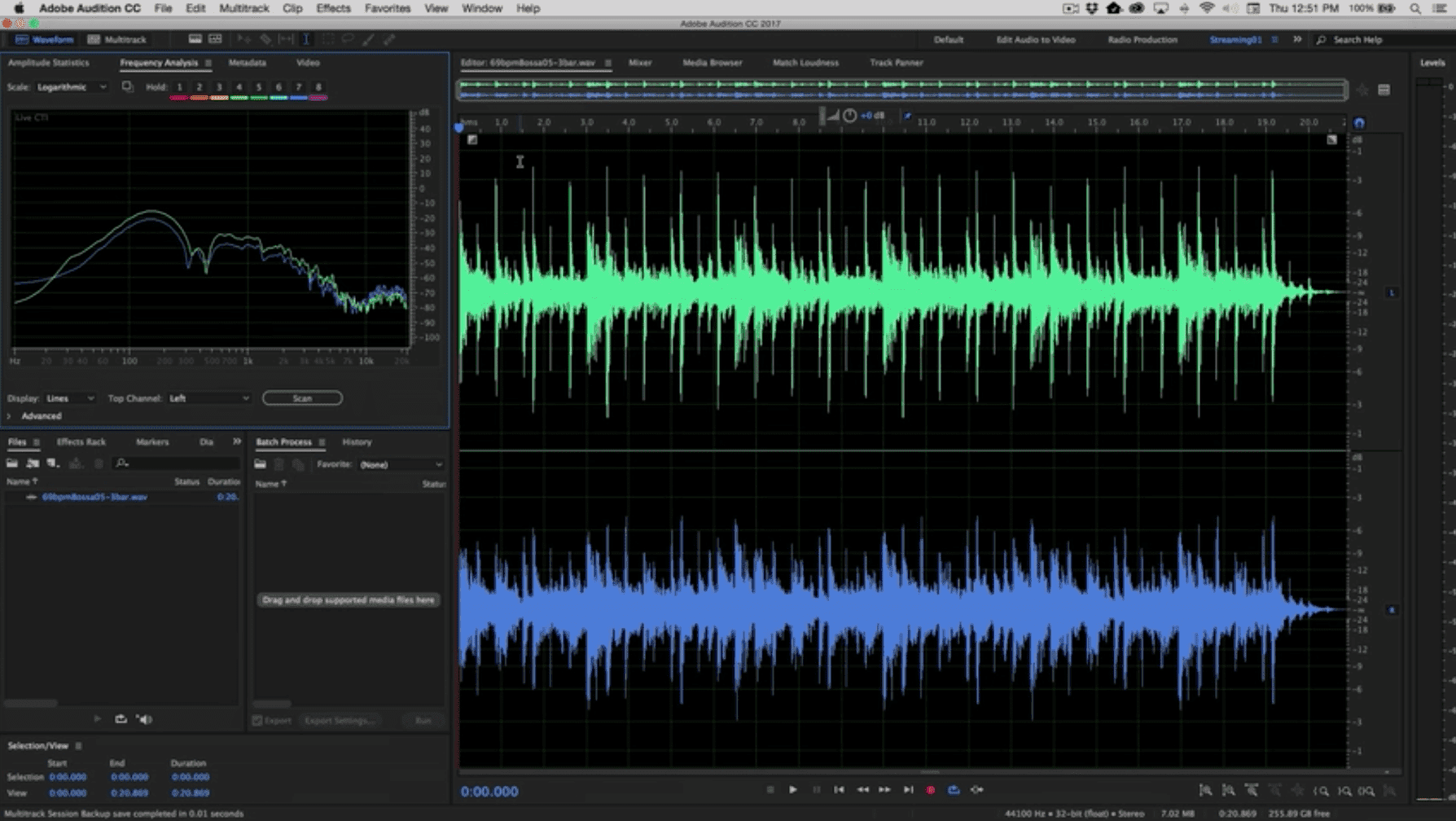Image resolution: width=1456 pixels, height=821 pixels.
Task: Select the Move tool in toolbar
Action: tap(243, 39)
